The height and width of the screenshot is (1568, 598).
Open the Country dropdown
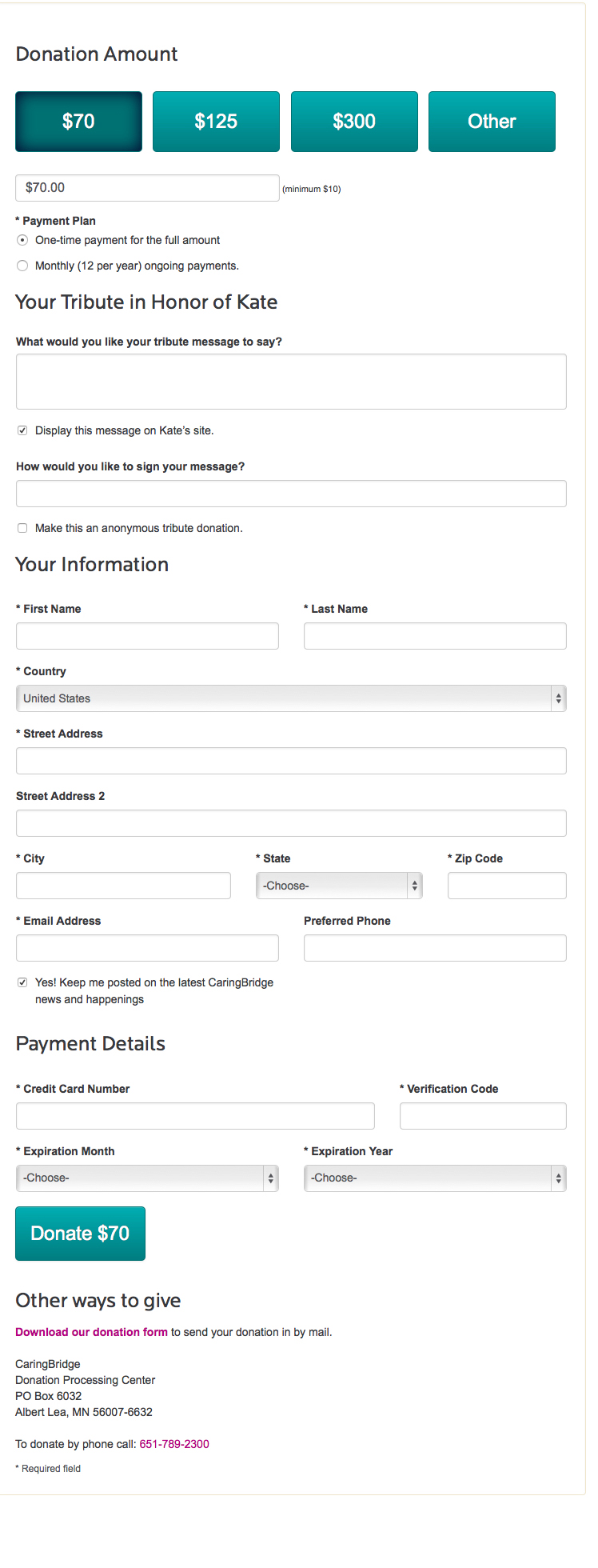(x=291, y=698)
